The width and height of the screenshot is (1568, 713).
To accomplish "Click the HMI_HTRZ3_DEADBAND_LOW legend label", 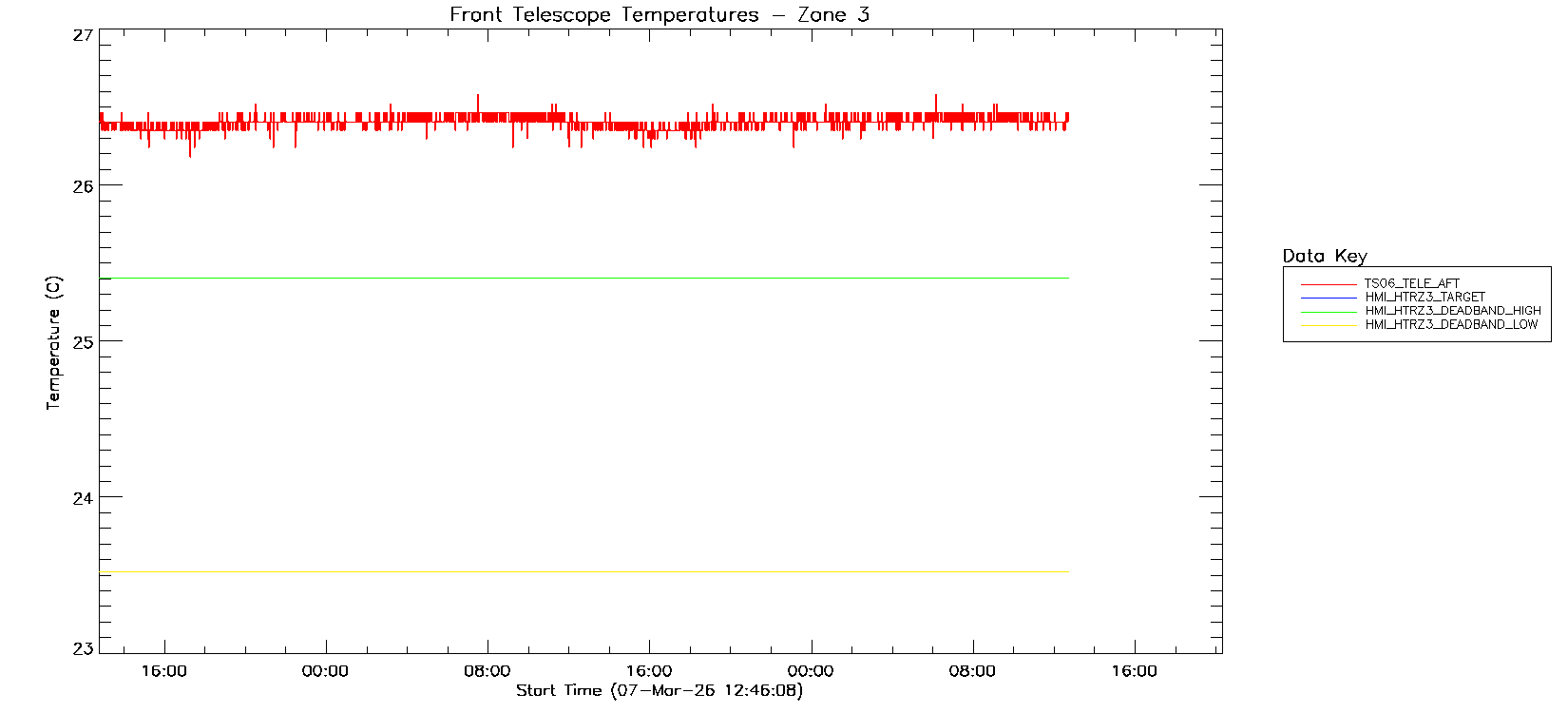I will (x=1451, y=324).
